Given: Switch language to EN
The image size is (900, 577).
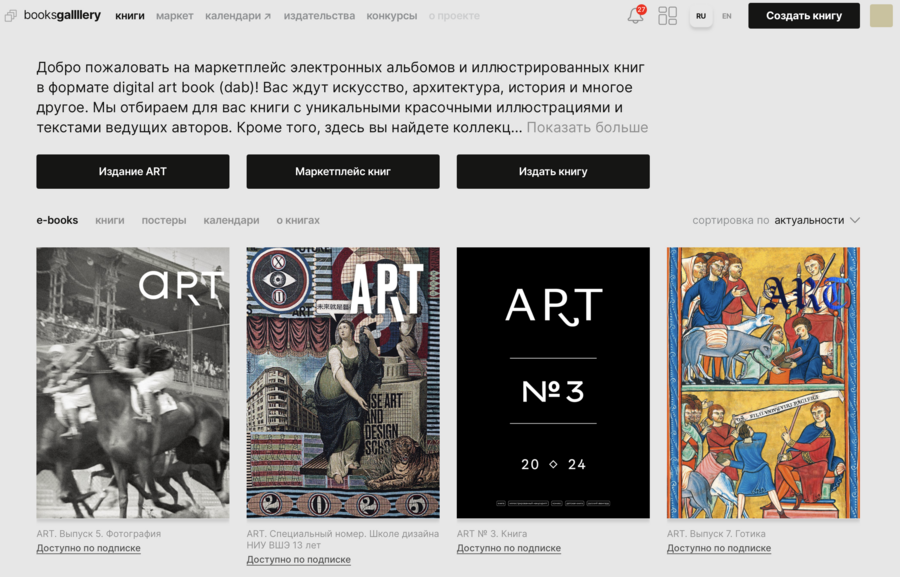Looking at the screenshot, I should tap(727, 16).
